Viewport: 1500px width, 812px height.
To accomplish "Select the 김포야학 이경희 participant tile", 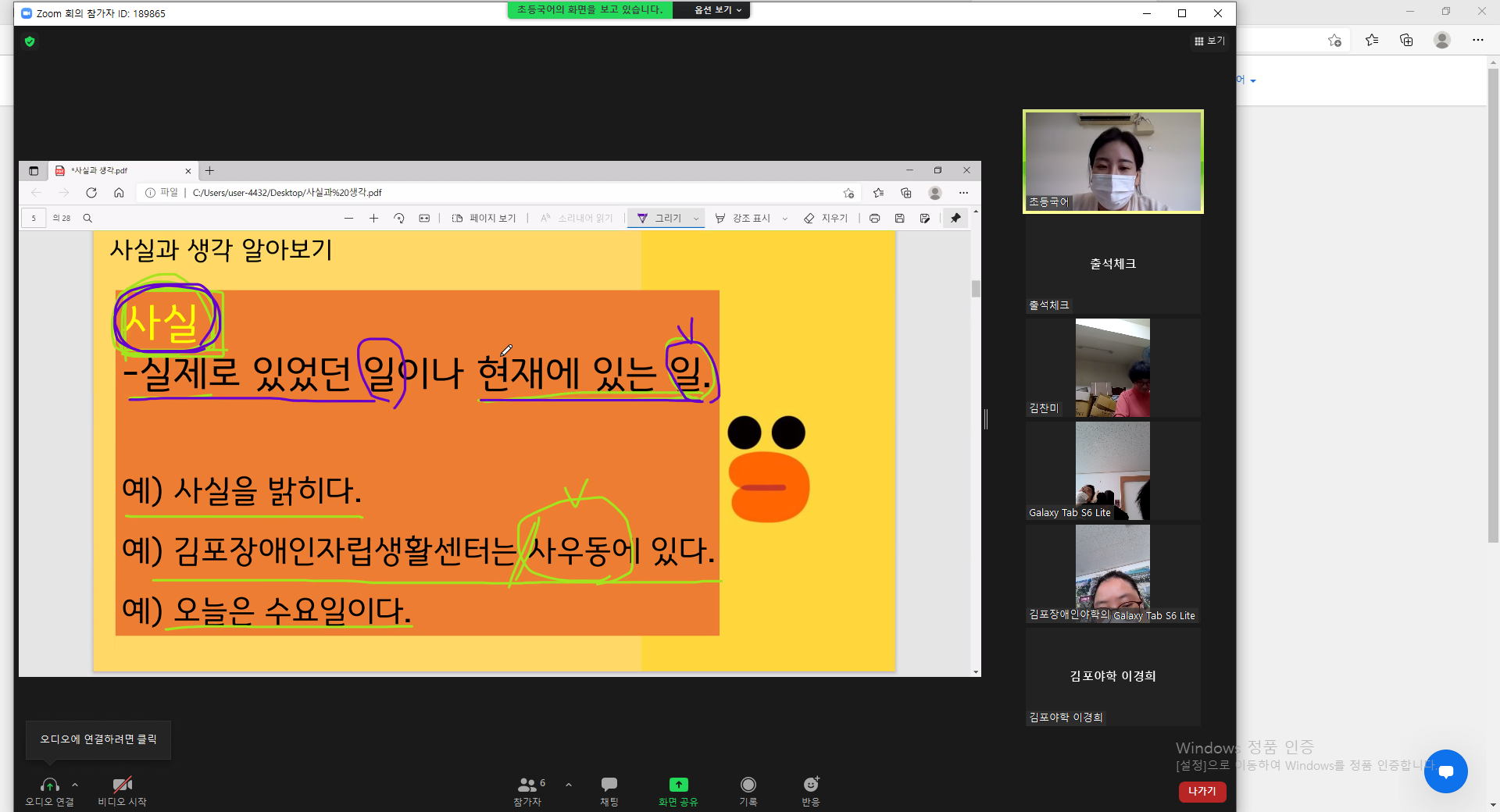I will pyautogui.click(x=1113, y=677).
